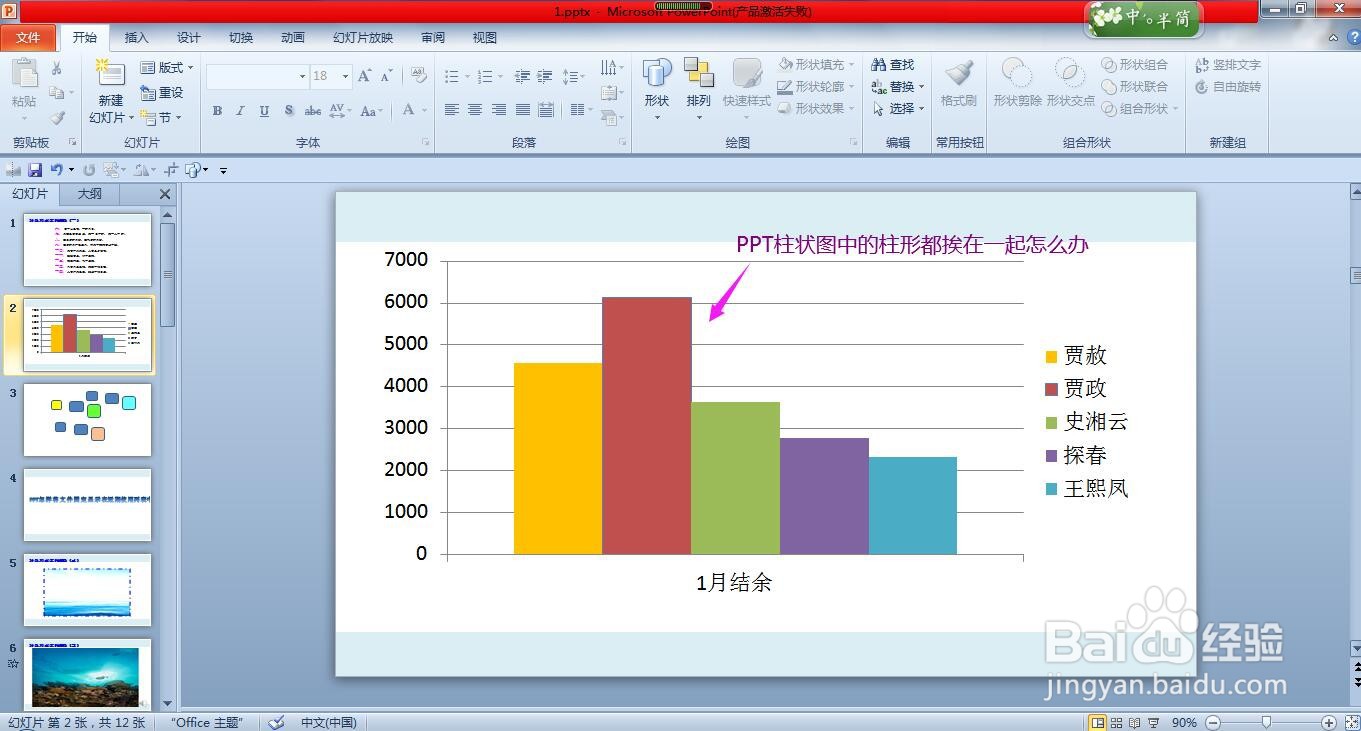Click the Decrease Indent icon
This screenshot has height=731, width=1361.
tap(522, 76)
